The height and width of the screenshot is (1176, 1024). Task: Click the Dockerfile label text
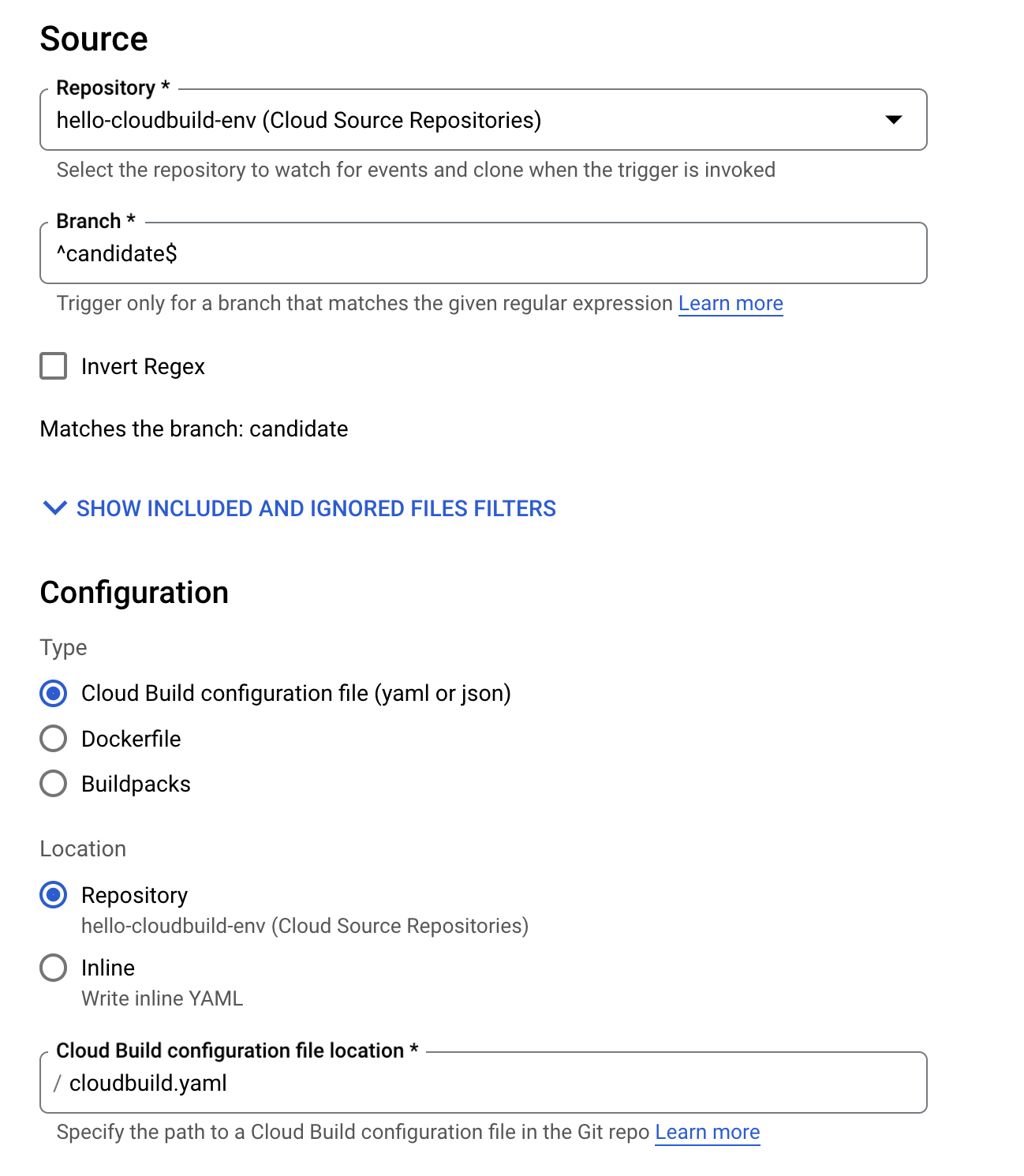pyautogui.click(x=131, y=739)
